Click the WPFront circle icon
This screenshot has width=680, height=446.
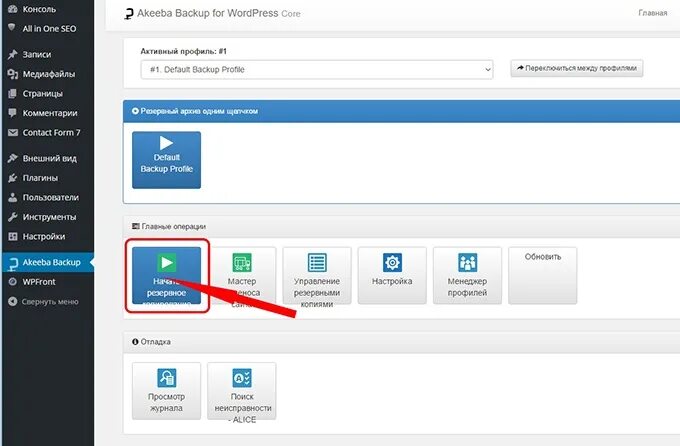[x=13, y=282]
